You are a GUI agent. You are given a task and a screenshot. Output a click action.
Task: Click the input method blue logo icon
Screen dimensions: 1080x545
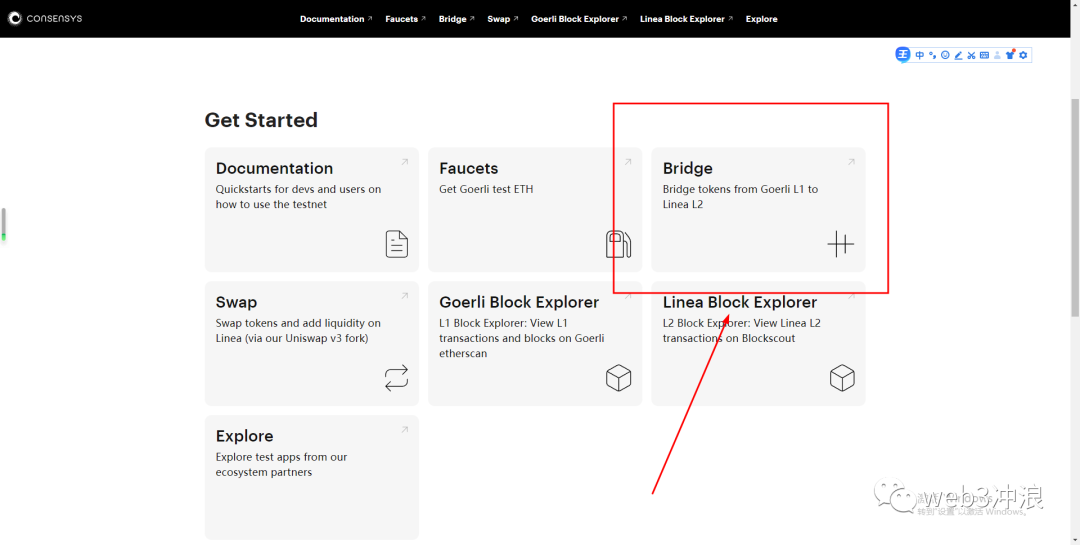coord(902,54)
